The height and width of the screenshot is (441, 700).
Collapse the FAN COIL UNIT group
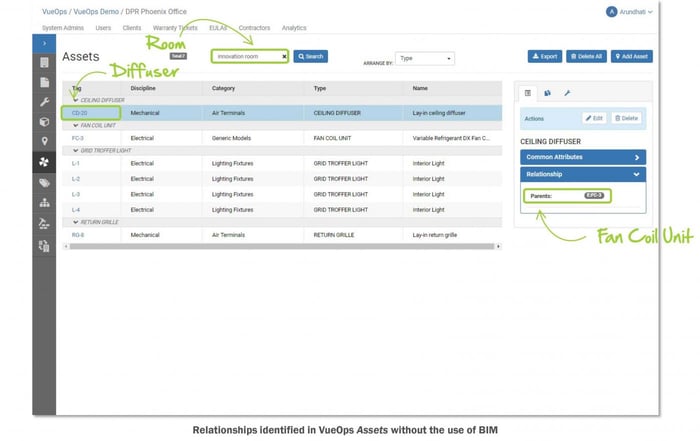75,126
